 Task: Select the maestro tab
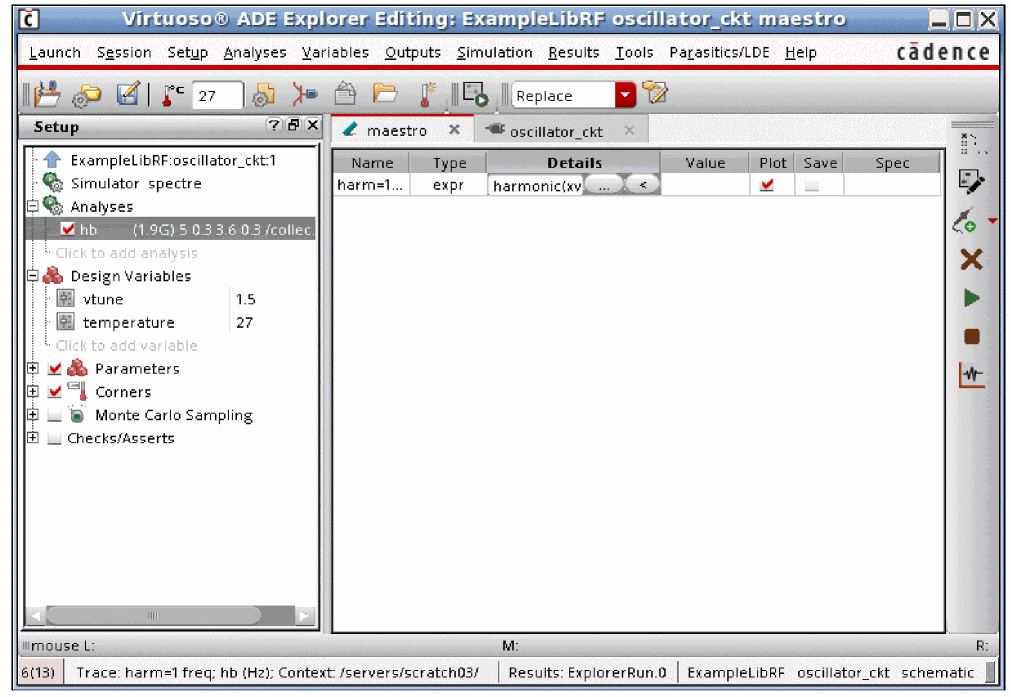pos(396,130)
